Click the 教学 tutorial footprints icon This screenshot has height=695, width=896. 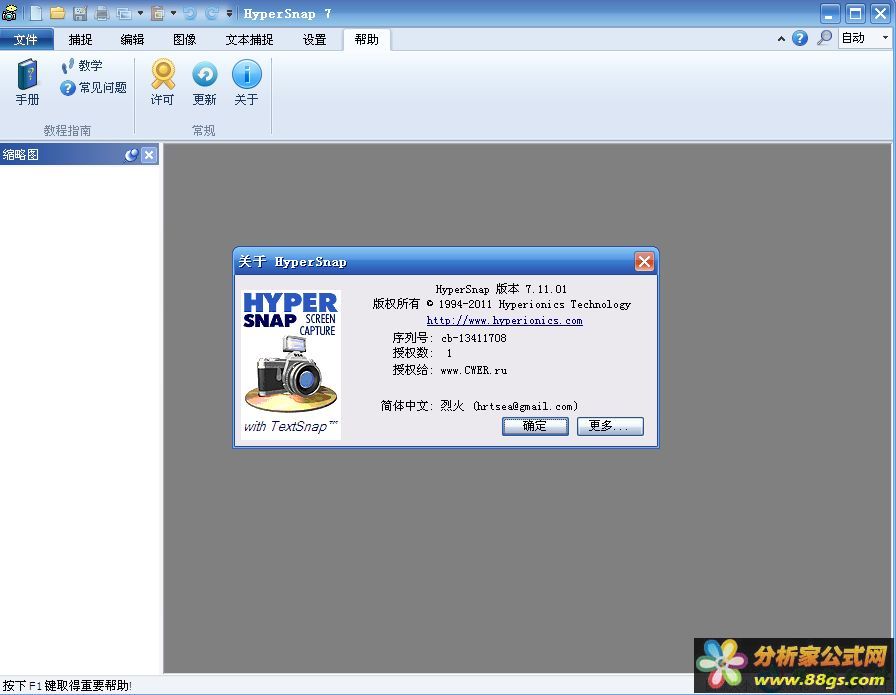[82, 65]
